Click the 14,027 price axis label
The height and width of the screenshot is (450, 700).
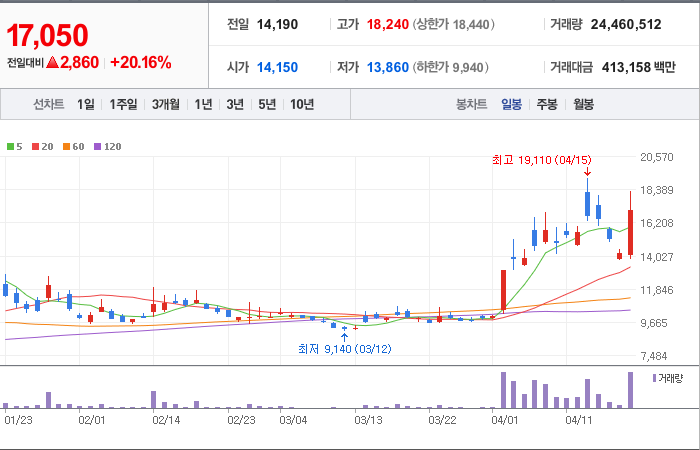click(x=657, y=257)
